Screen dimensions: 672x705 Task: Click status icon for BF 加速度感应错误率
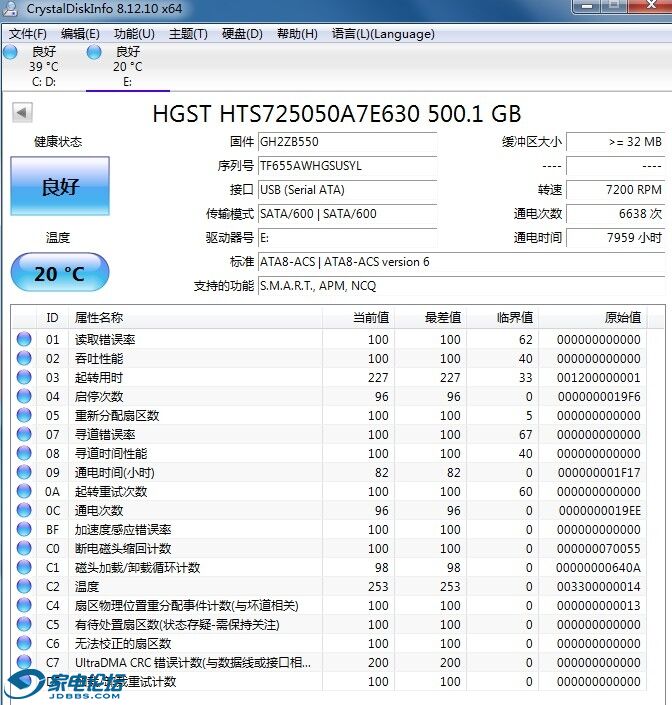24,529
